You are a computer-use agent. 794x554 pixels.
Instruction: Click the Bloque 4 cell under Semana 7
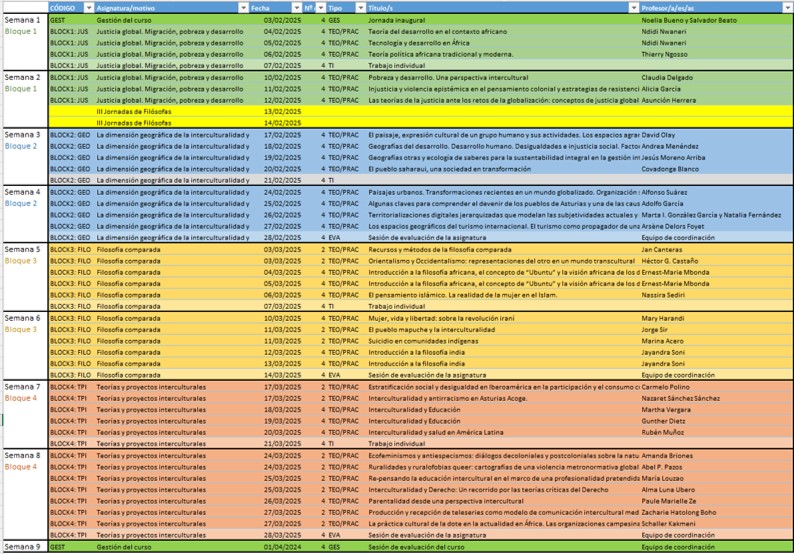(x=21, y=398)
